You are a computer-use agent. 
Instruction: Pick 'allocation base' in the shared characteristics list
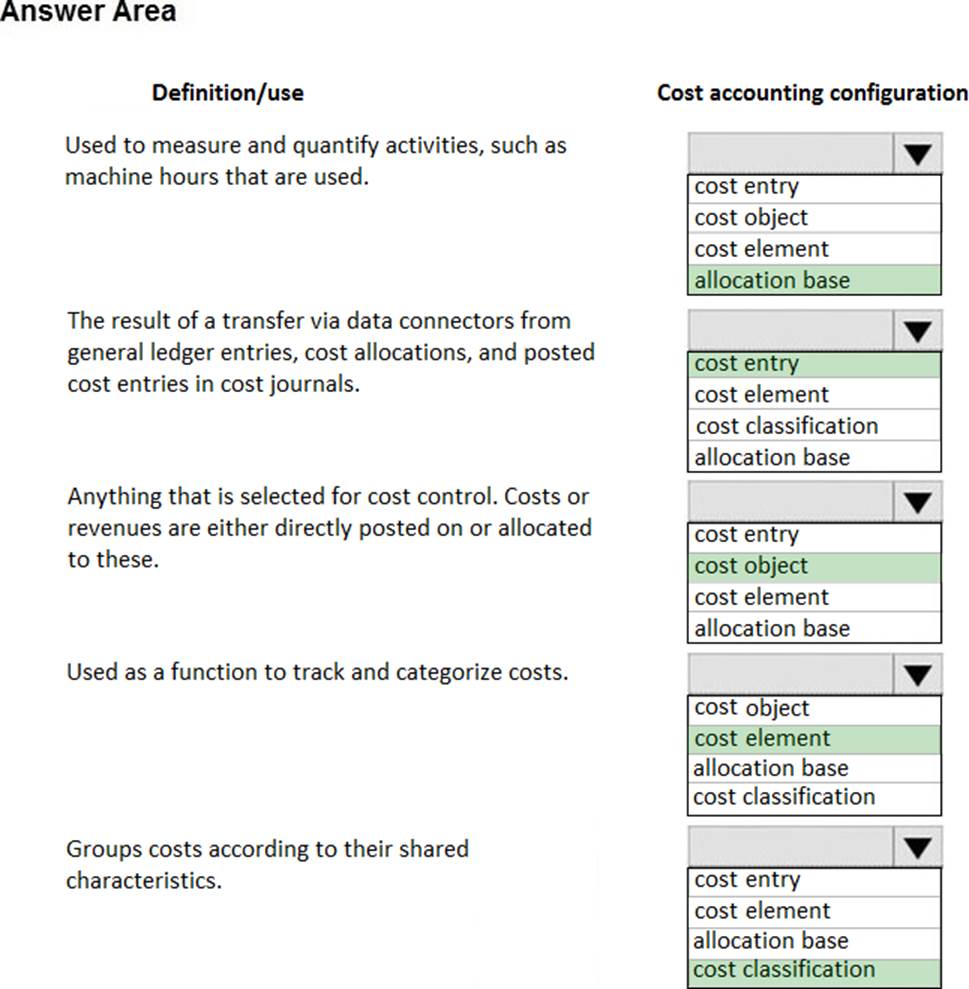770,941
